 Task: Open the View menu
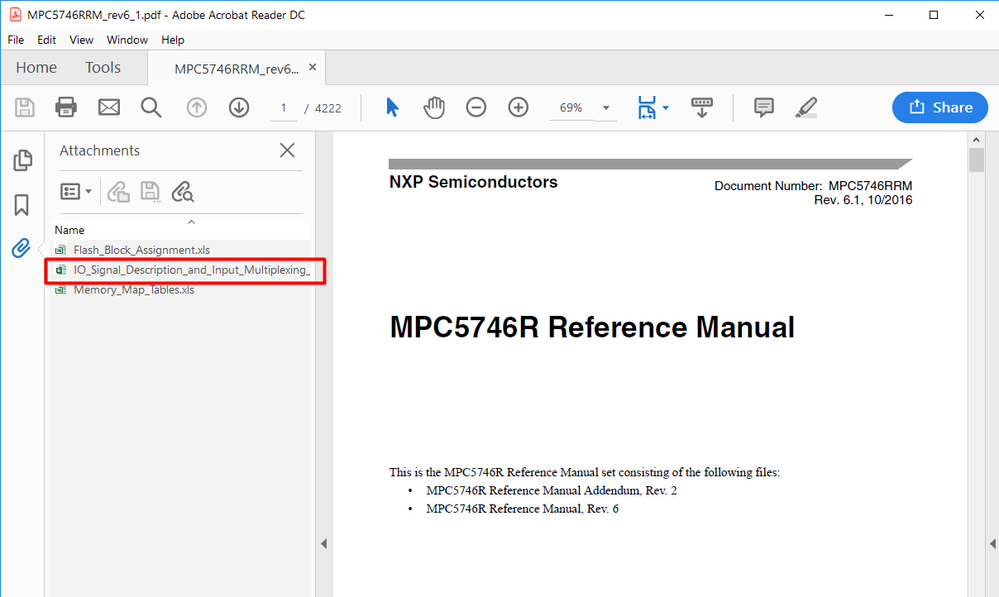click(81, 40)
